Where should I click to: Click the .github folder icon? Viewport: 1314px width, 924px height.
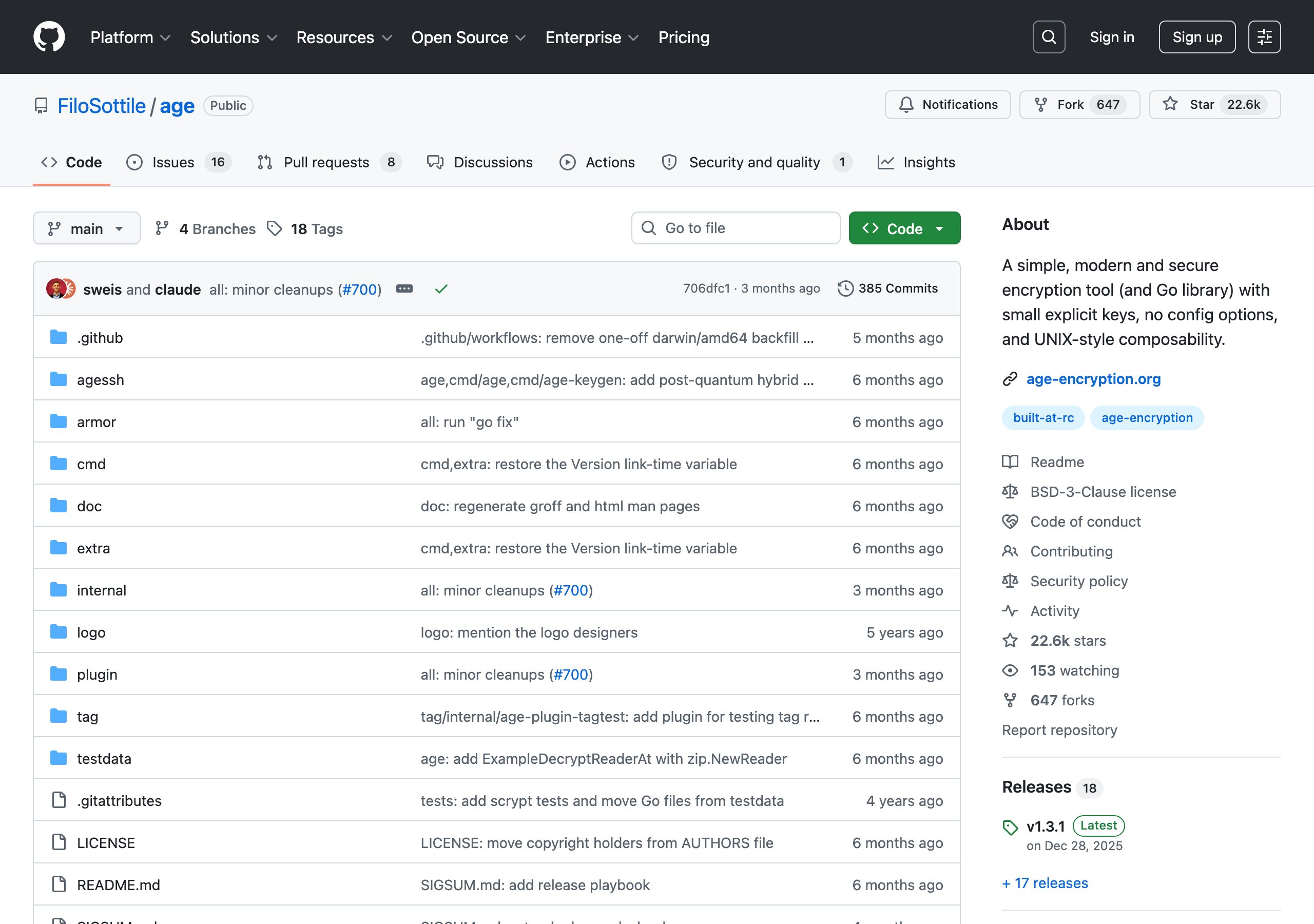[59, 337]
